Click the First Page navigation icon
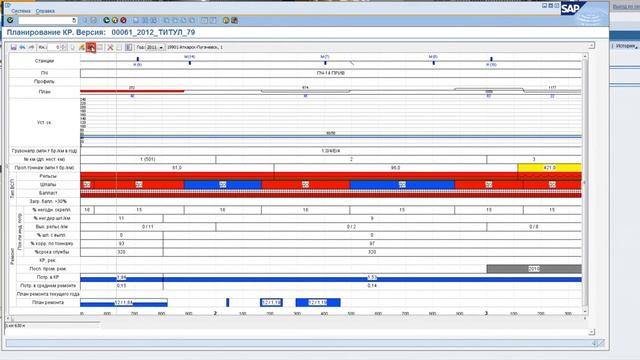The image size is (640, 360). [166, 20]
